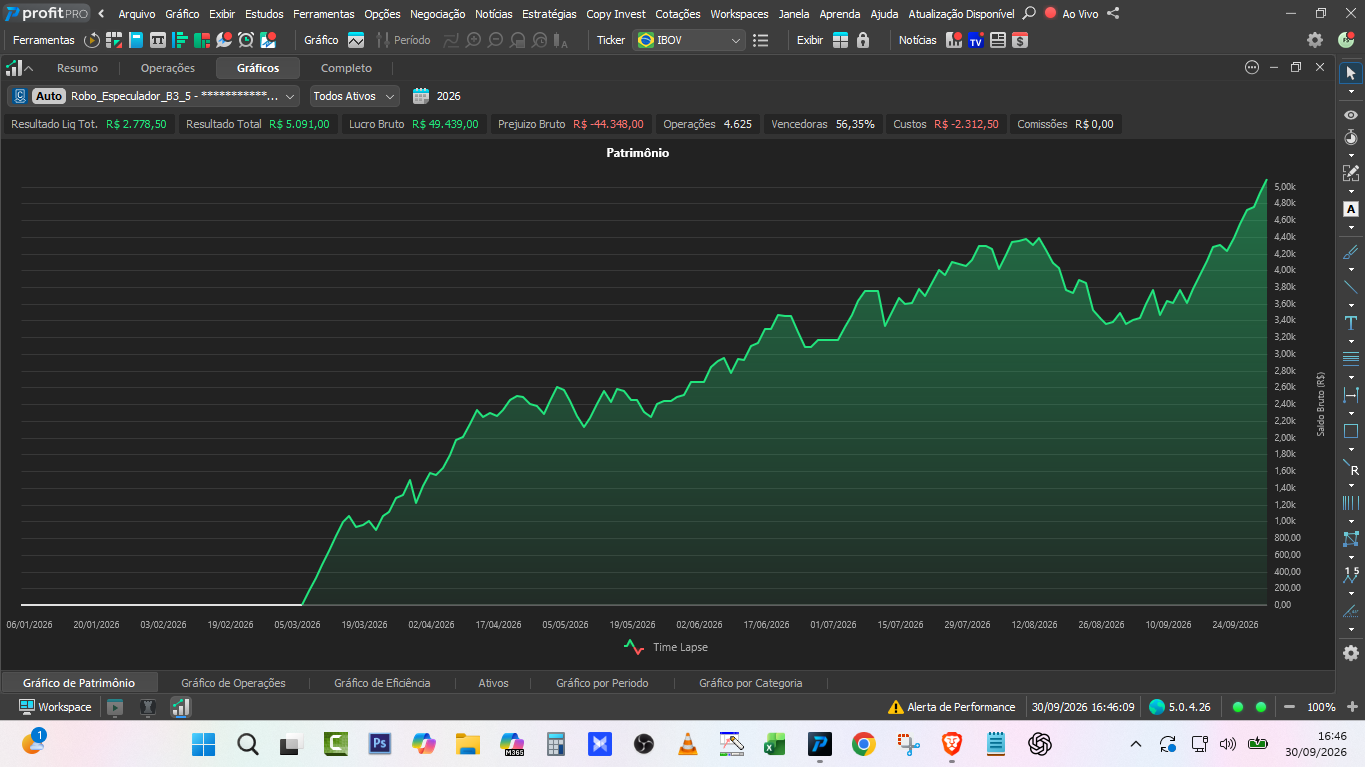Select the horizontal lines tool in right sidebar

pyautogui.click(x=1351, y=358)
